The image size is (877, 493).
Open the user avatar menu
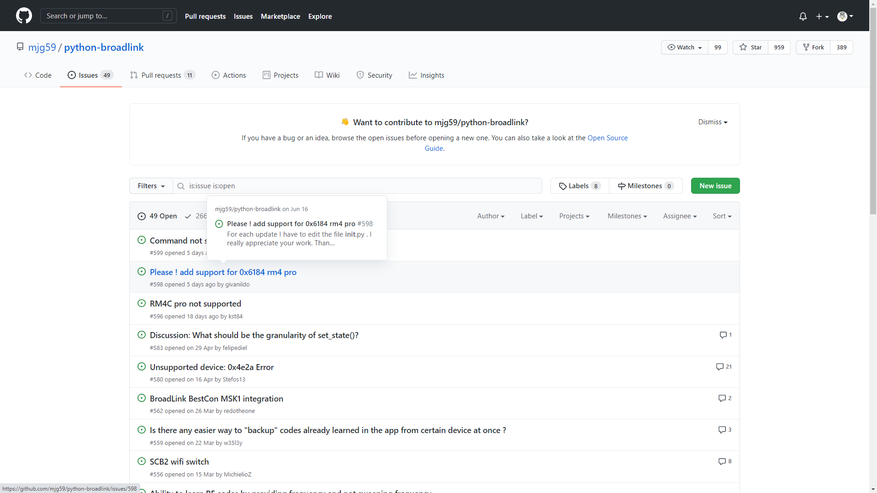click(x=845, y=16)
